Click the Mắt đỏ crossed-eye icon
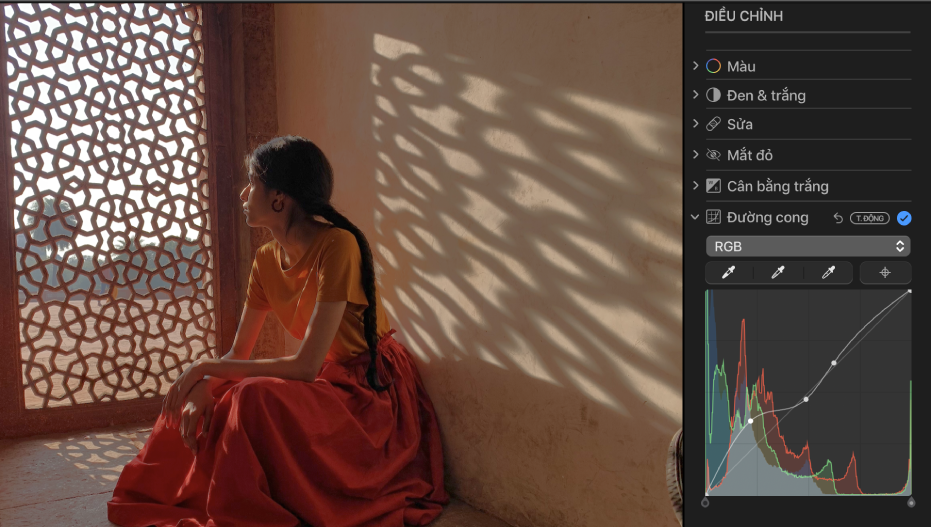This screenshot has height=529, width=931. 713,155
